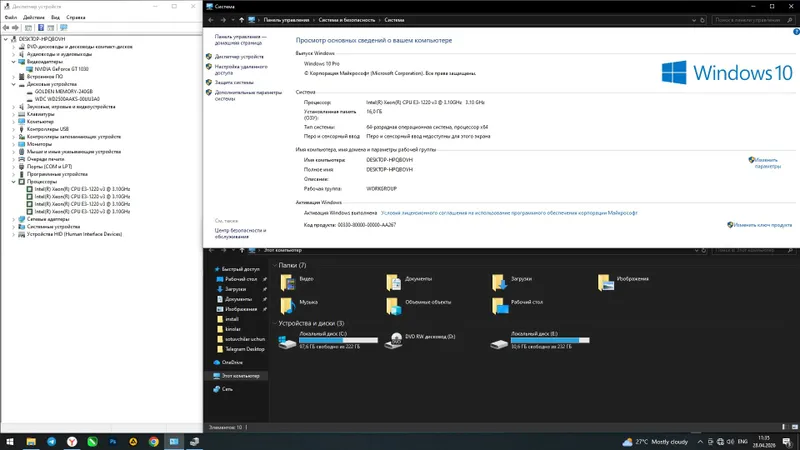
Task: Click the Изменить параметры link
Action: pyautogui.click(x=767, y=163)
